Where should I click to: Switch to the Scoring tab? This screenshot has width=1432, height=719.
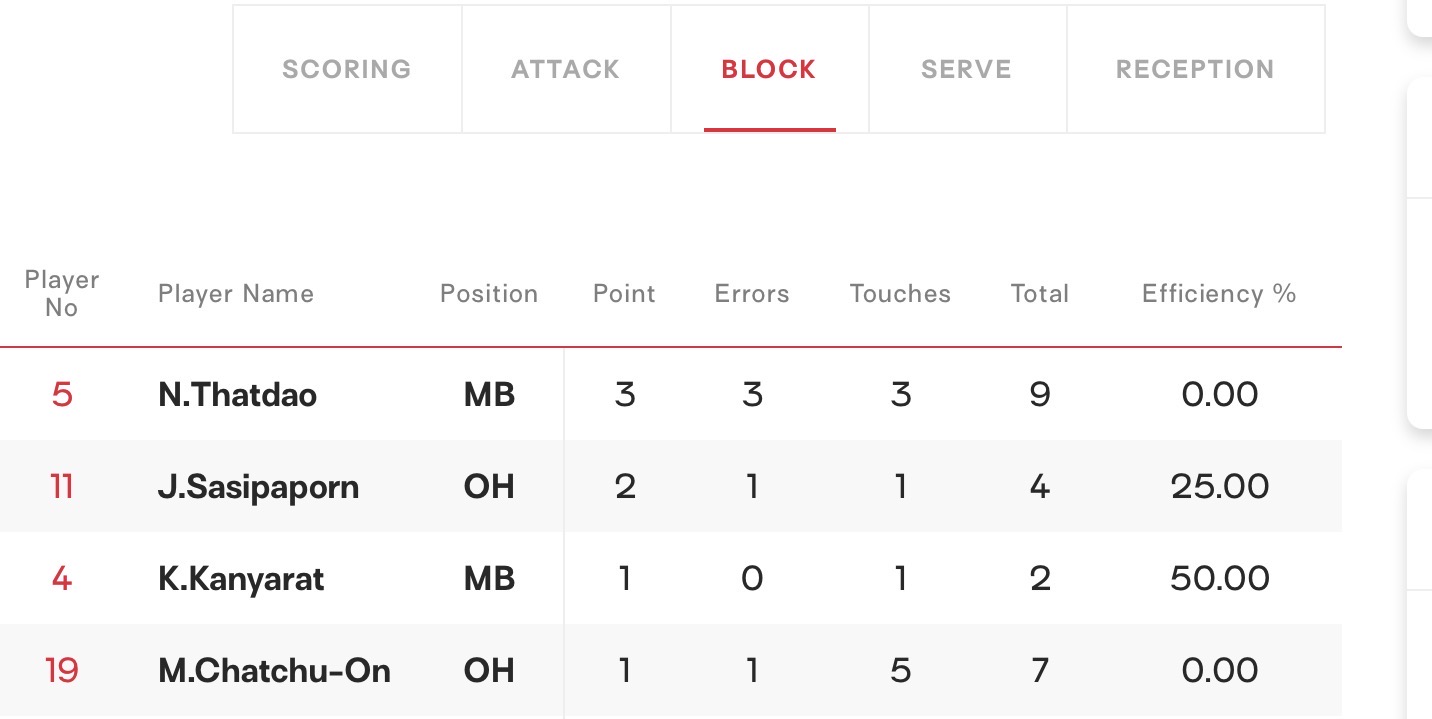(347, 69)
